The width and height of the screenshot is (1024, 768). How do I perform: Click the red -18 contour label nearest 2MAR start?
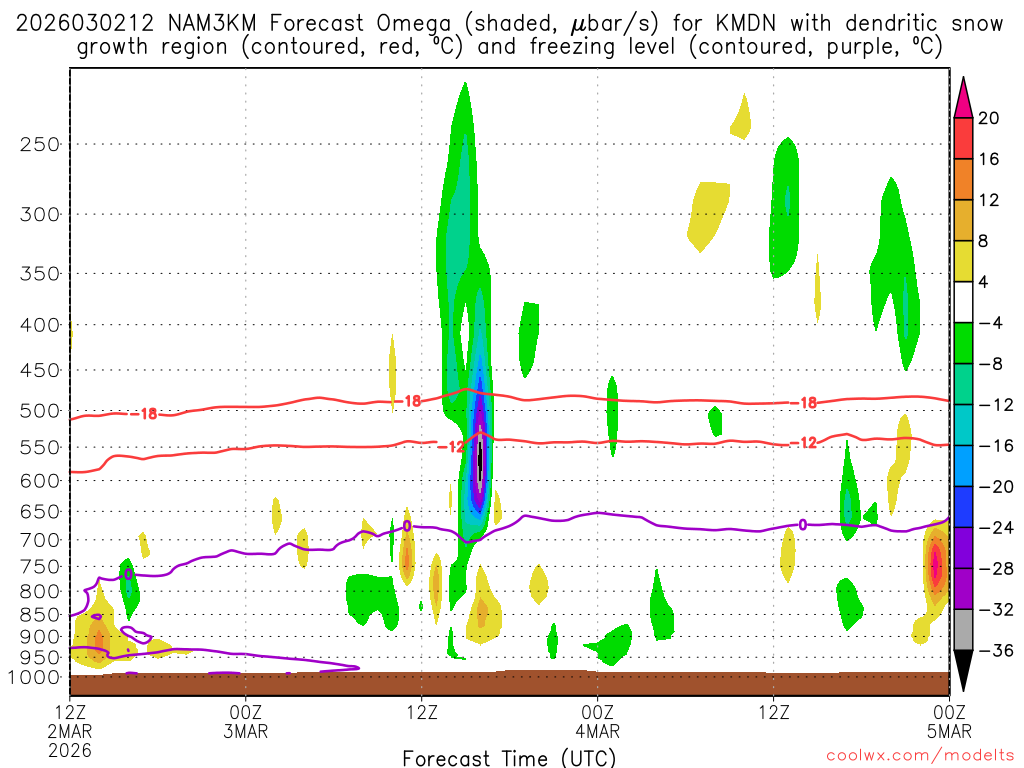coord(144,414)
